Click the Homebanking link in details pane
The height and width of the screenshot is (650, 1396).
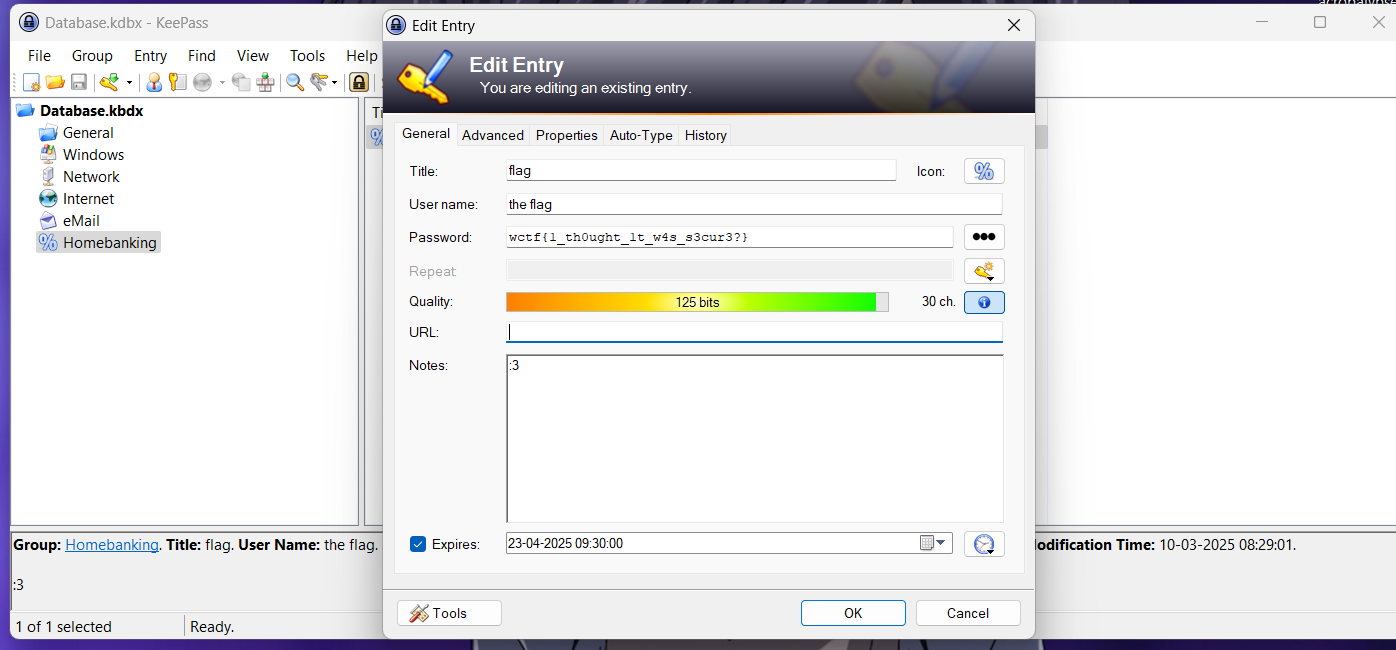[x=112, y=545]
